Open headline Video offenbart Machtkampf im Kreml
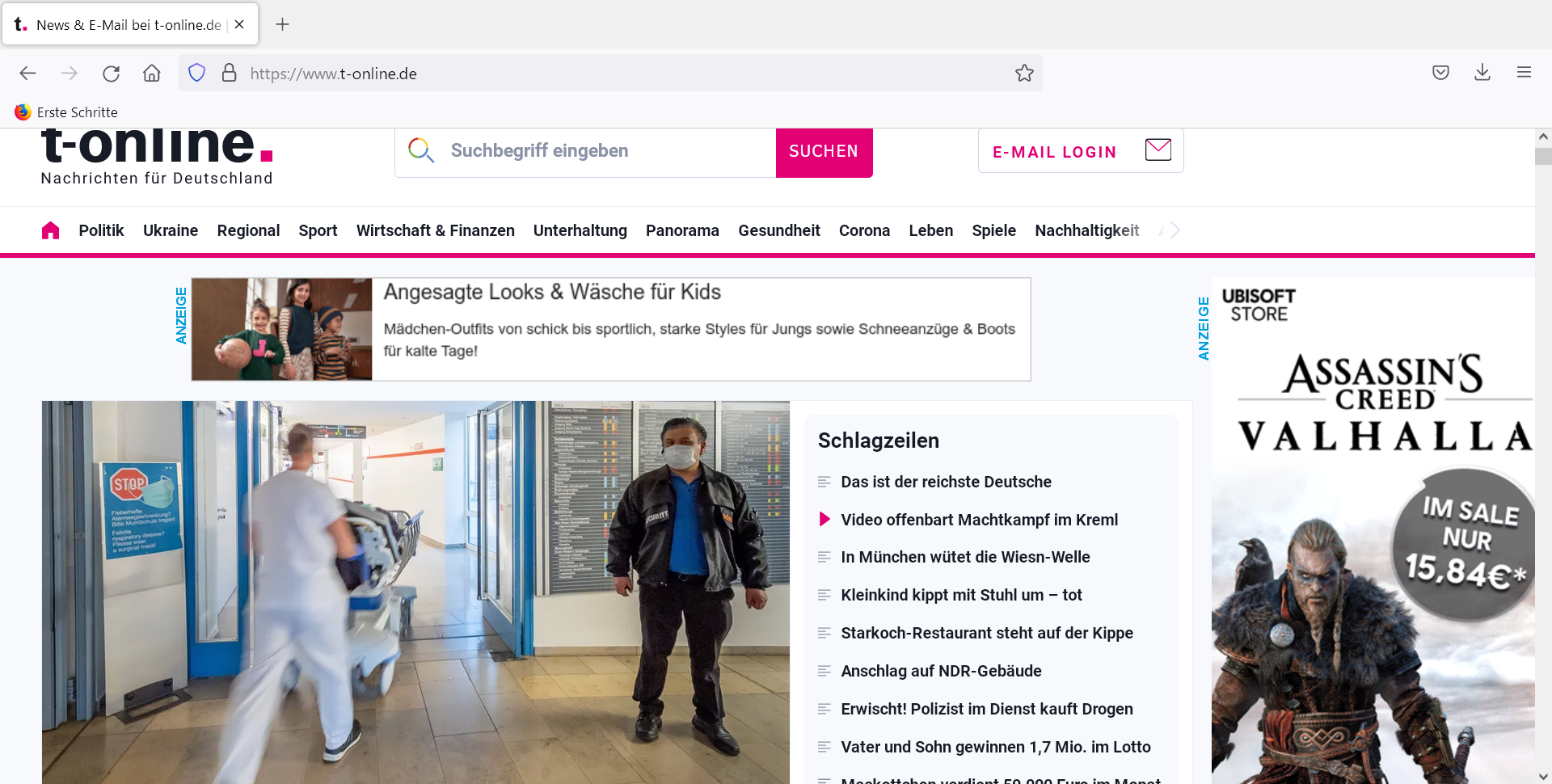The image size is (1552, 784). [979, 520]
